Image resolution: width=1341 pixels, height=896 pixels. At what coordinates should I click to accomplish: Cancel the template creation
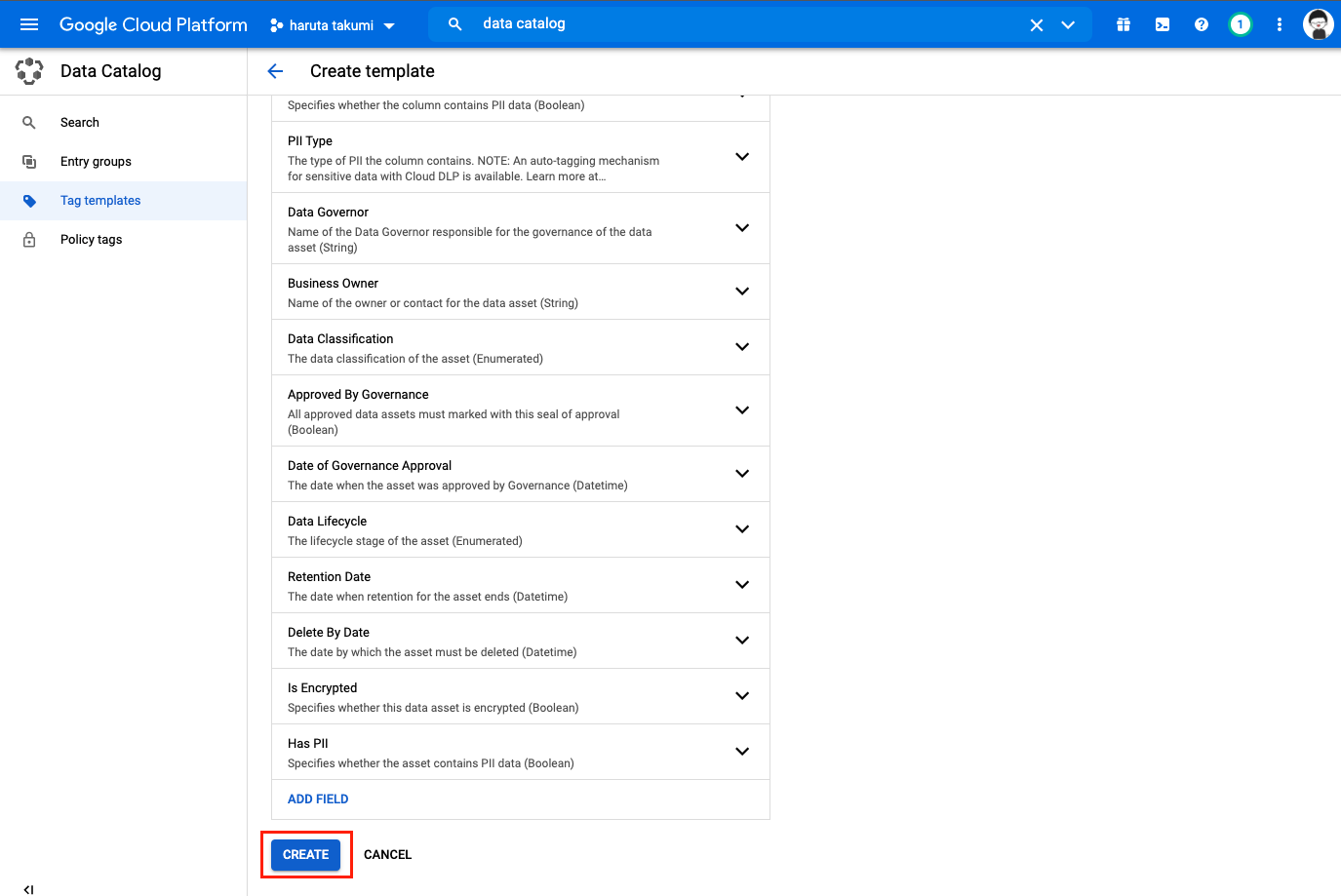coord(387,854)
